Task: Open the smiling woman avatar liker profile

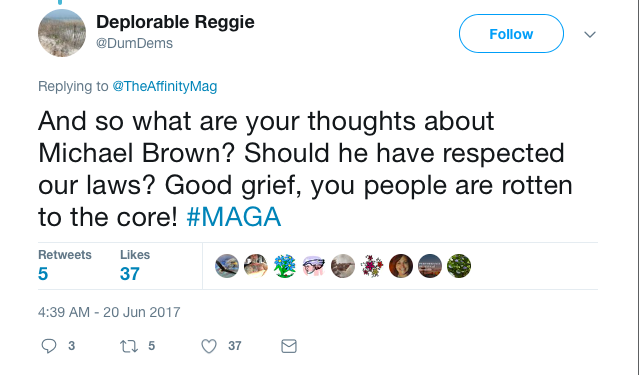Action: click(401, 266)
